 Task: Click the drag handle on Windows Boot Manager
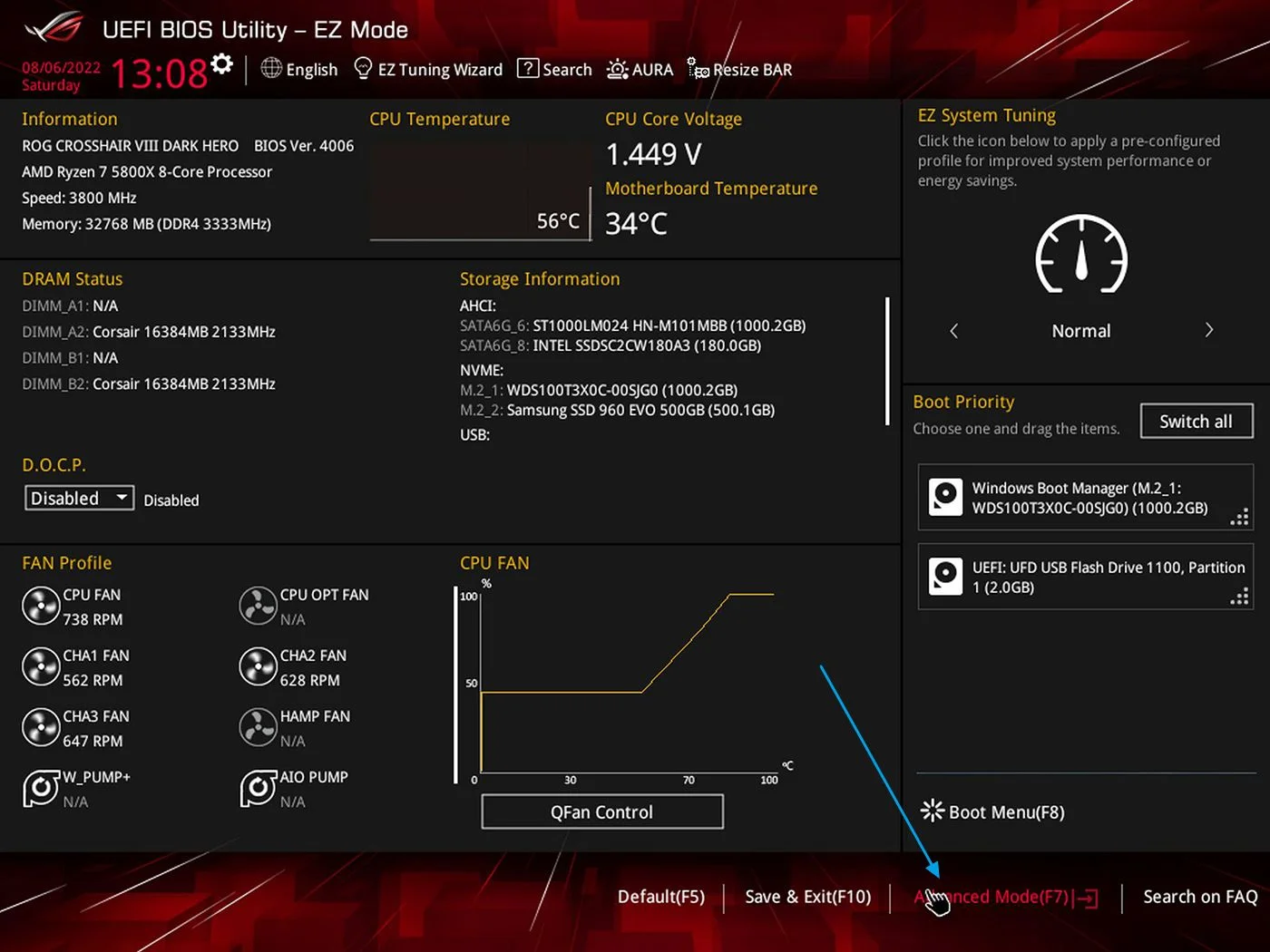click(x=1239, y=518)
